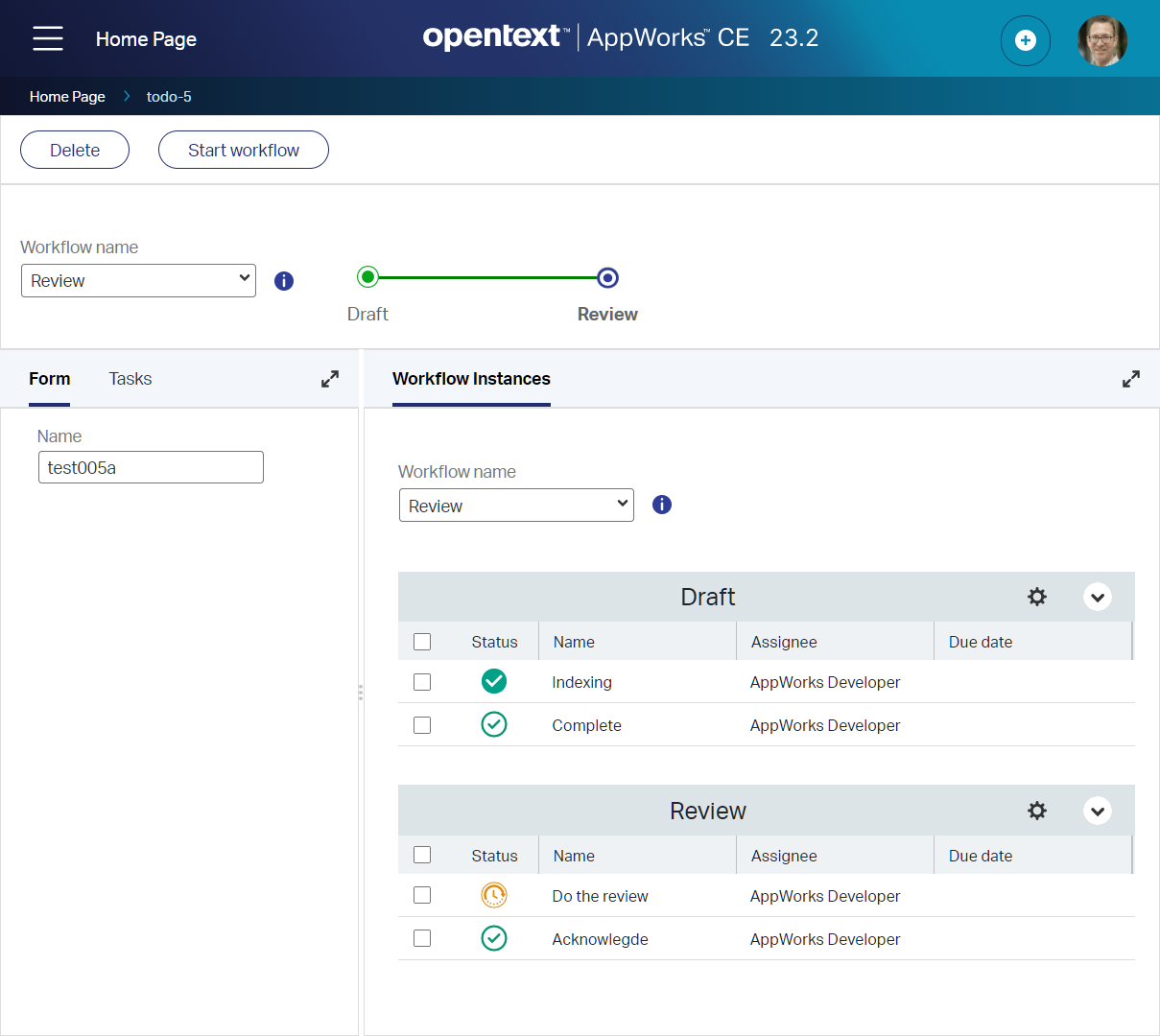
Task: Click the Delete button
Action: click(x=75, y=150)
